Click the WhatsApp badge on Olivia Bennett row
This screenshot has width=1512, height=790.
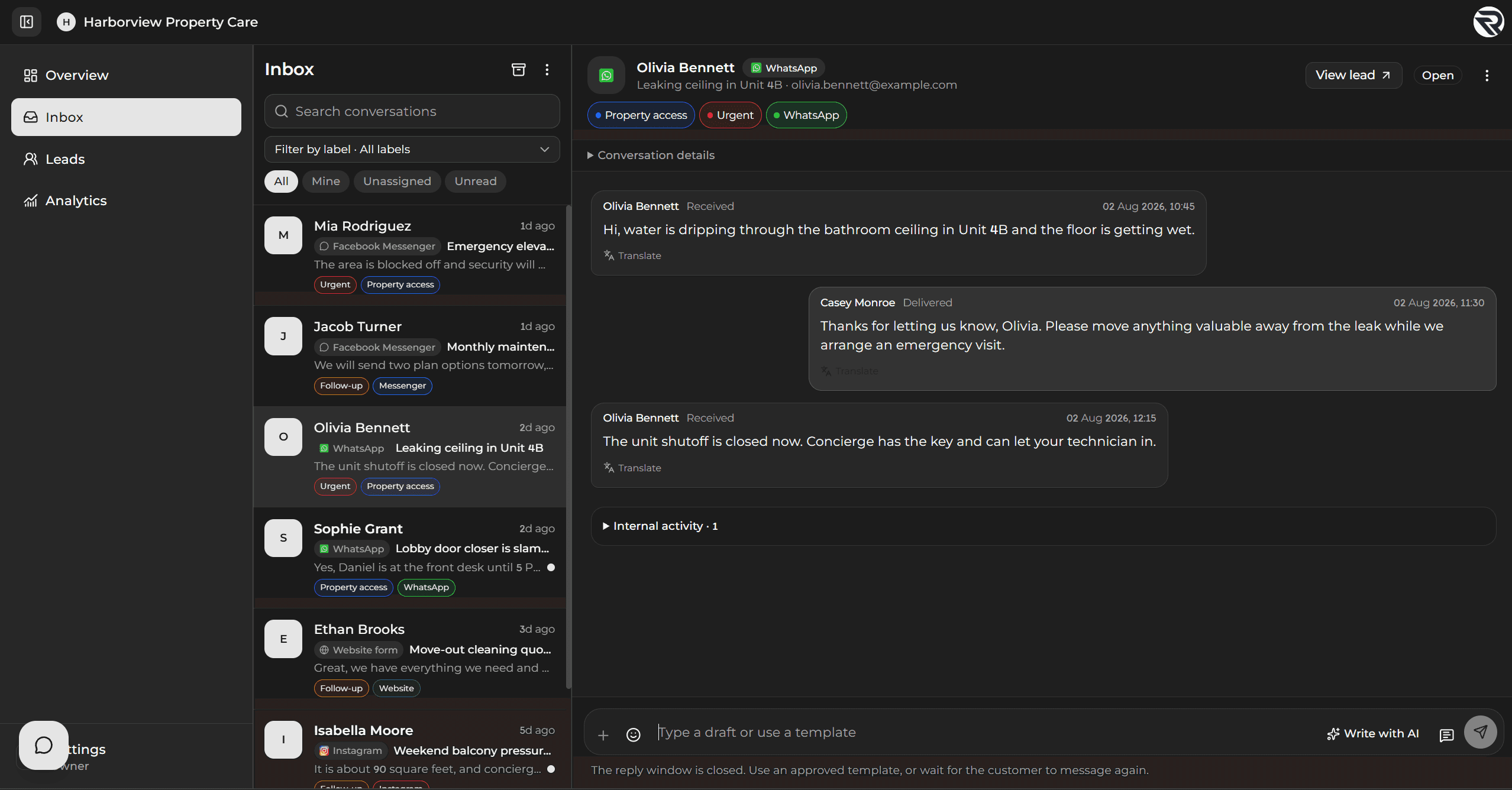point(352,448)
